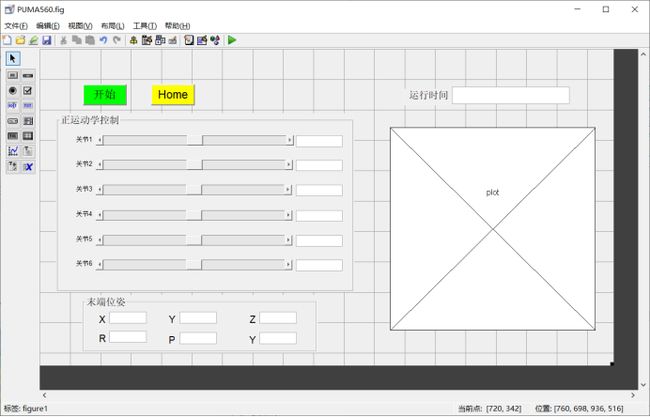Open the code Editor icon
This screenshot has height=417, width=650.
click(x=189, y=40)
